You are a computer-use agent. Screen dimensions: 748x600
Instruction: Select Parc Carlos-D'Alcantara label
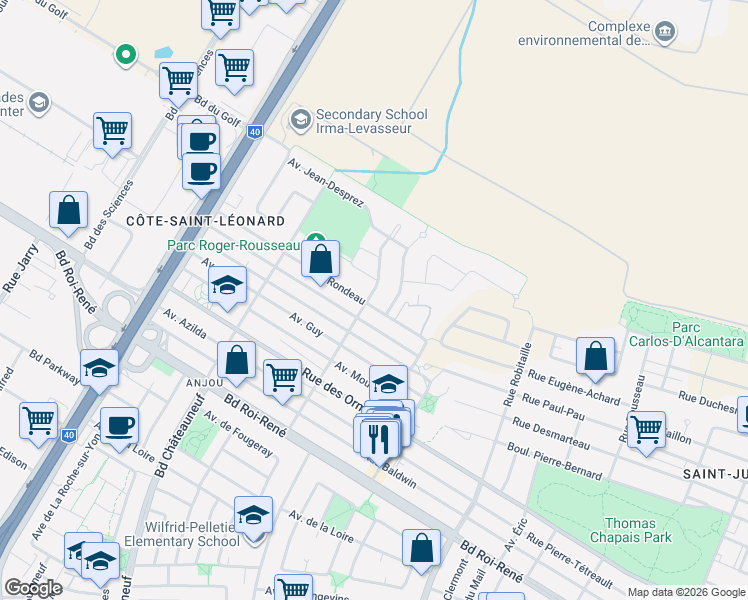point(686,334)
